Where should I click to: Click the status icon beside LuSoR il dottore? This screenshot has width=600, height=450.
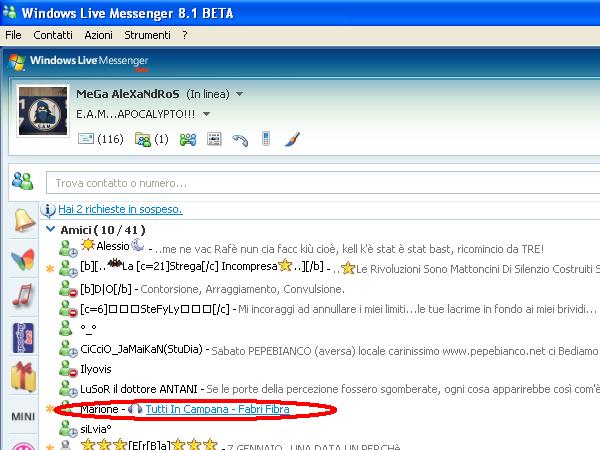pos(68,388)
